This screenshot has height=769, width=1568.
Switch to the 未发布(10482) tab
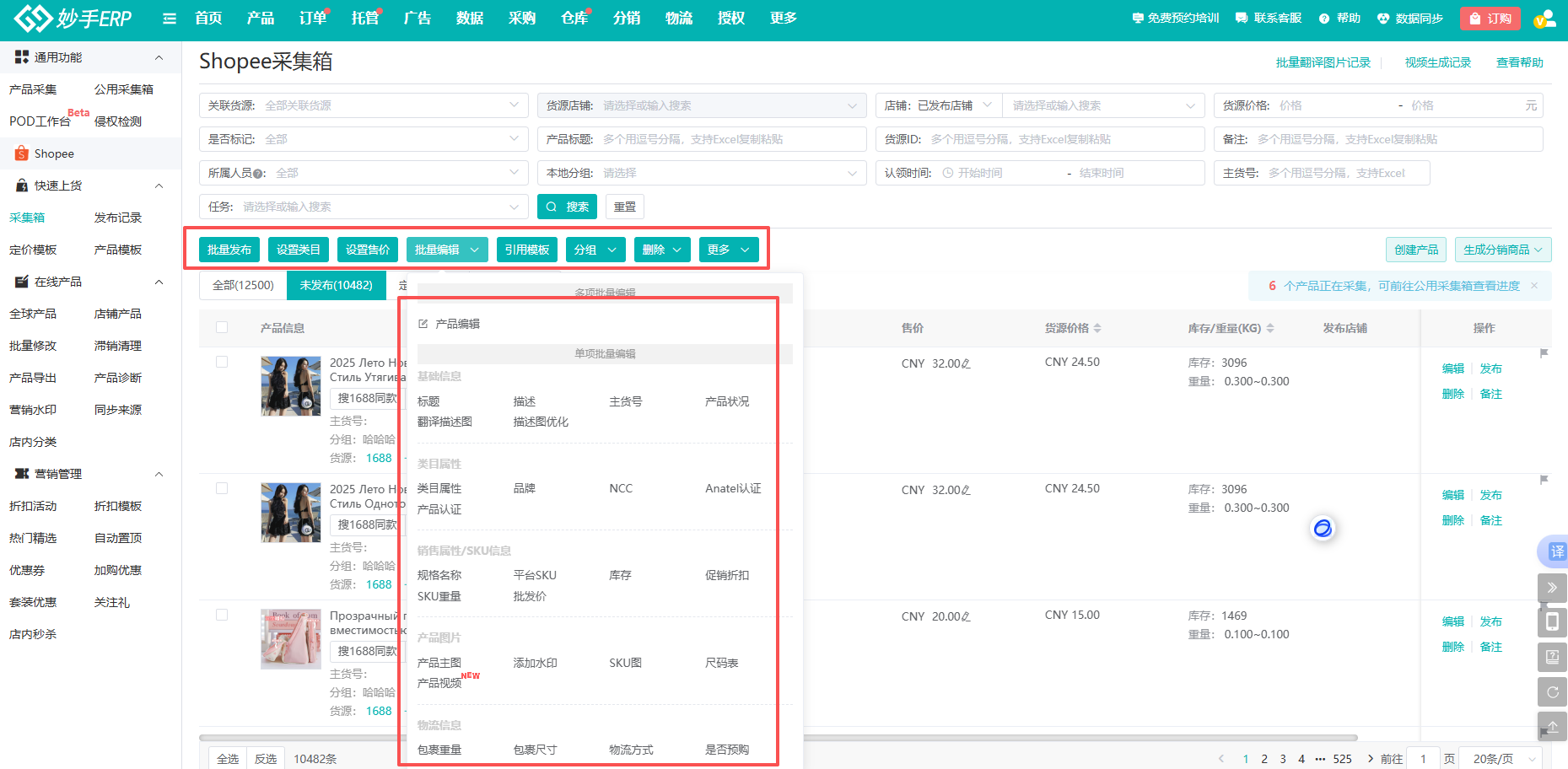[x=336, y=285]
